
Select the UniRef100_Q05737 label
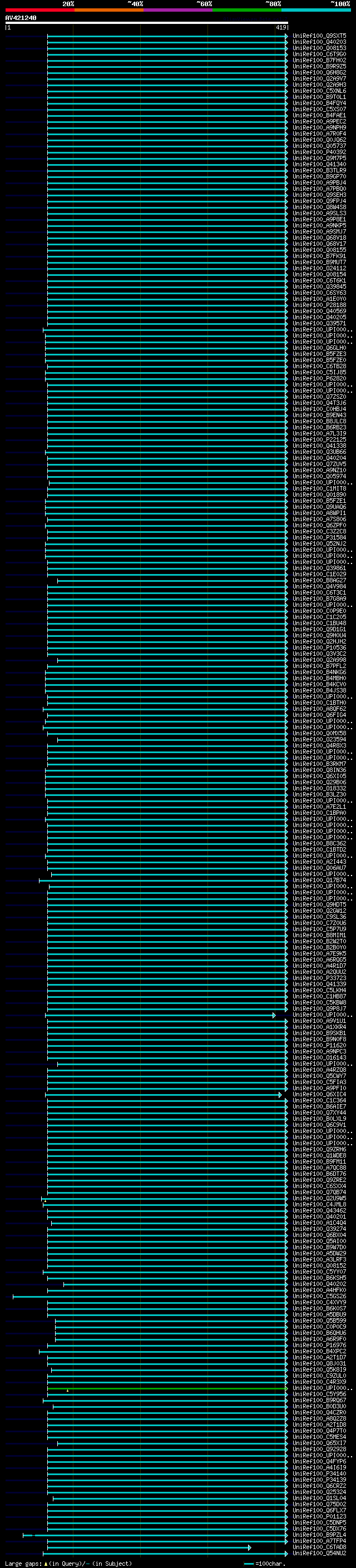[319, 146]
